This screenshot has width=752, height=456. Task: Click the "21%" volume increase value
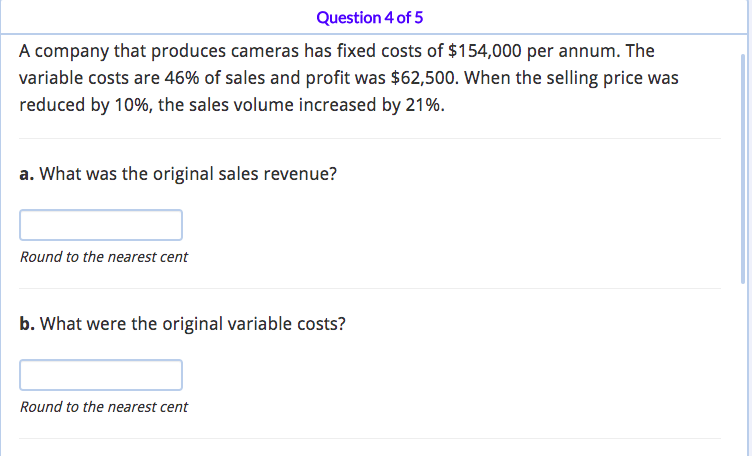[x=425, y=106]
